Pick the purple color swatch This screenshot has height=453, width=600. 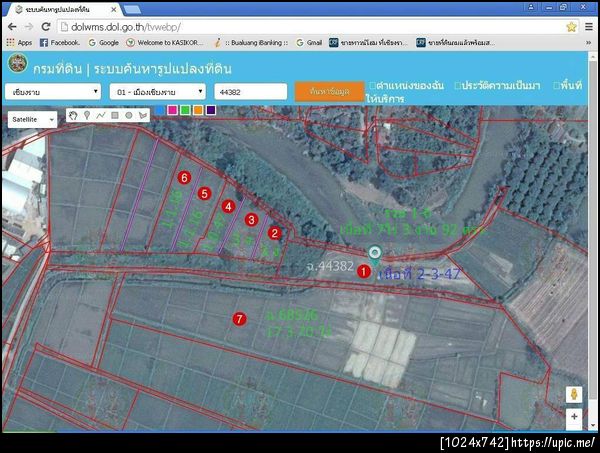tap(210, 110)
